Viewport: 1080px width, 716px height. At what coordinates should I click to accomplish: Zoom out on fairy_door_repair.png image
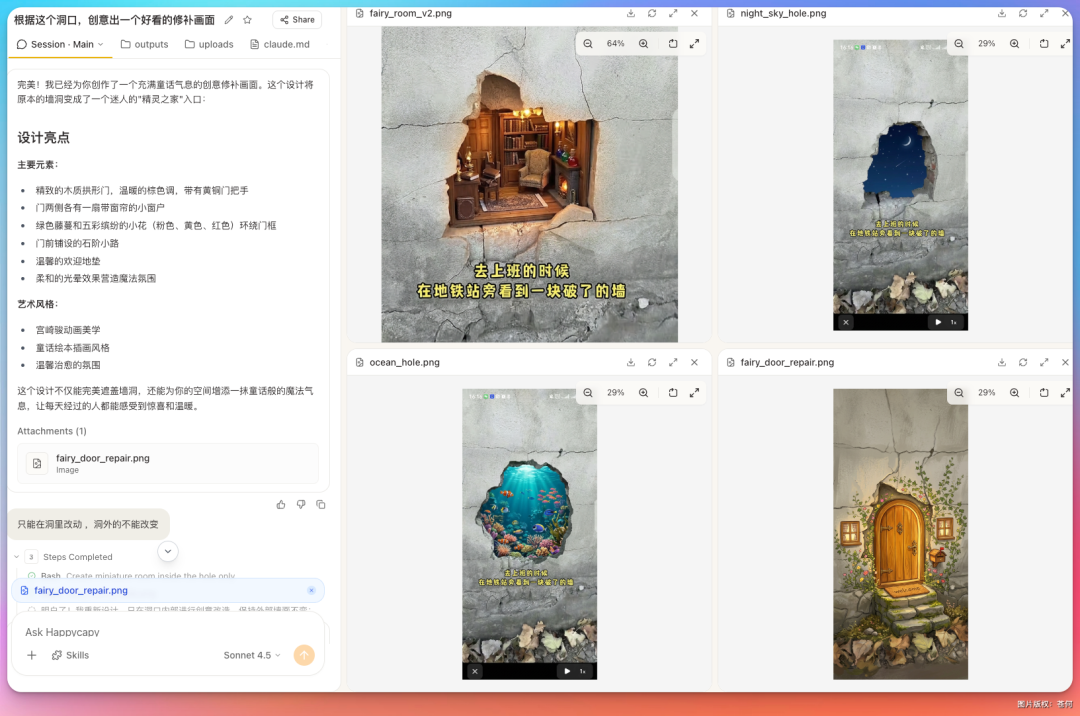coord(959,392)
